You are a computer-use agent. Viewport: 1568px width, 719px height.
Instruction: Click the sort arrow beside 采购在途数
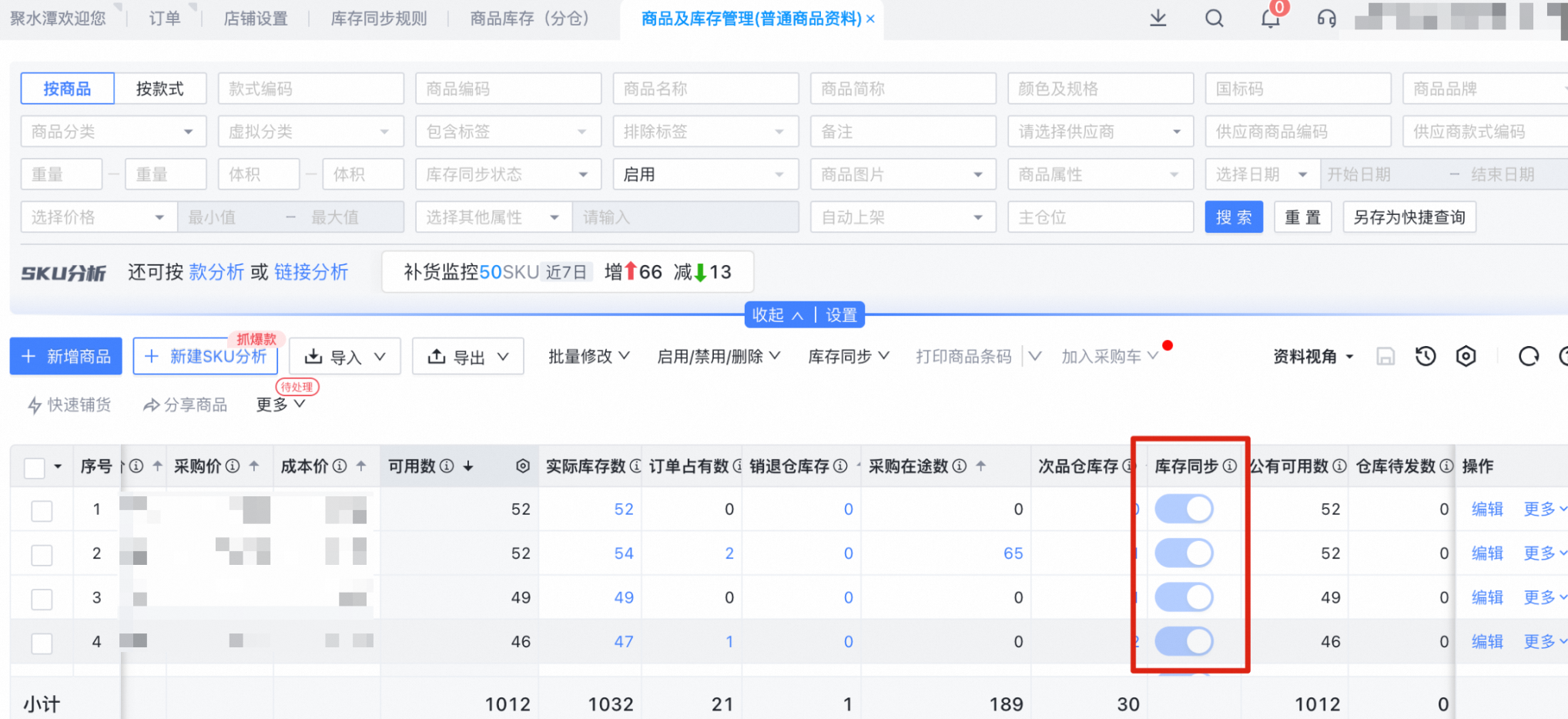point(980,465)
